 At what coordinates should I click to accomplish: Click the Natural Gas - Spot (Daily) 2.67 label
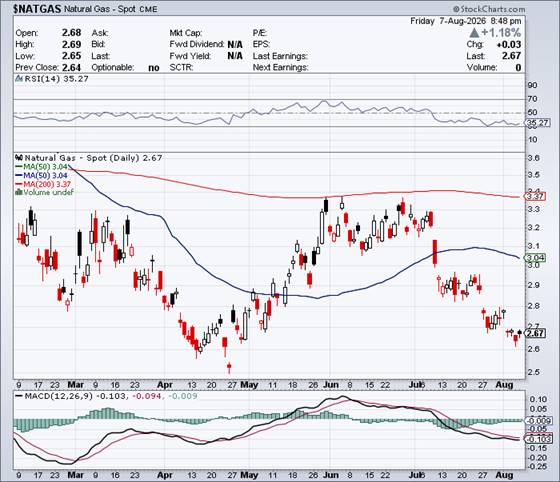93,157
